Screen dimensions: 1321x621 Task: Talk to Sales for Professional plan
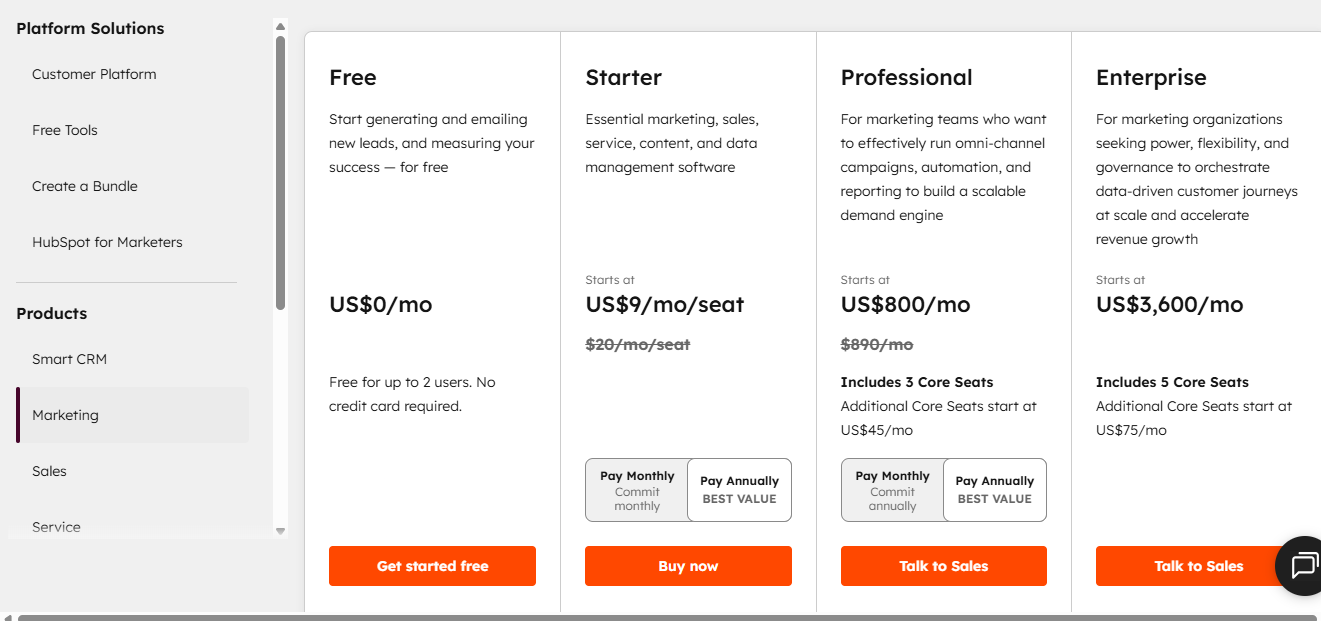click(943, 566)
